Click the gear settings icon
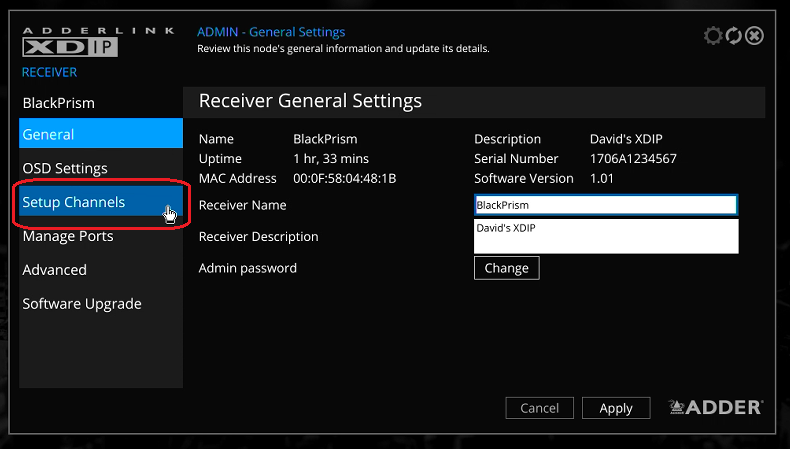 coord(713,36)
